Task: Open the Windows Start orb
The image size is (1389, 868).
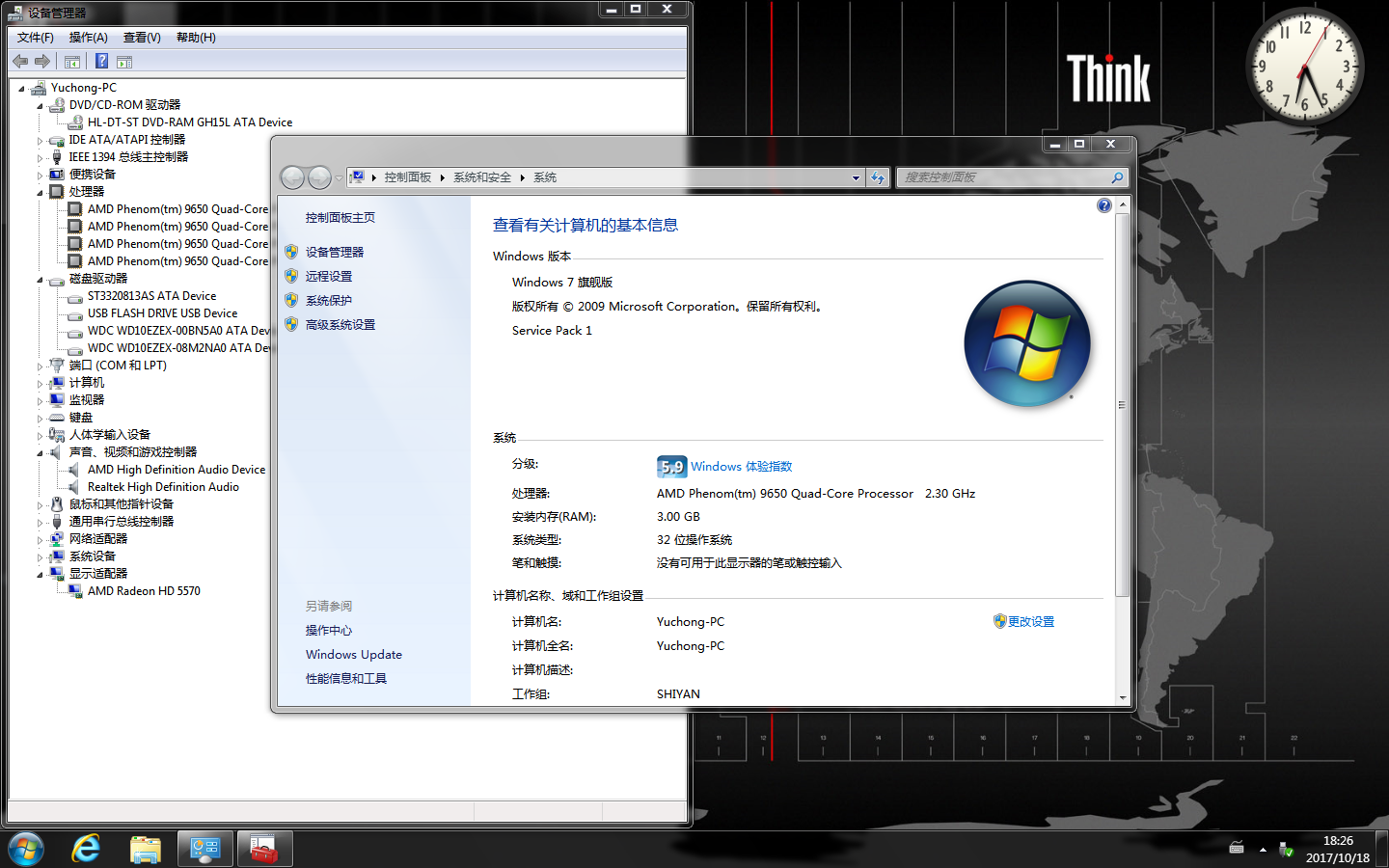Action: click(26, 849)
